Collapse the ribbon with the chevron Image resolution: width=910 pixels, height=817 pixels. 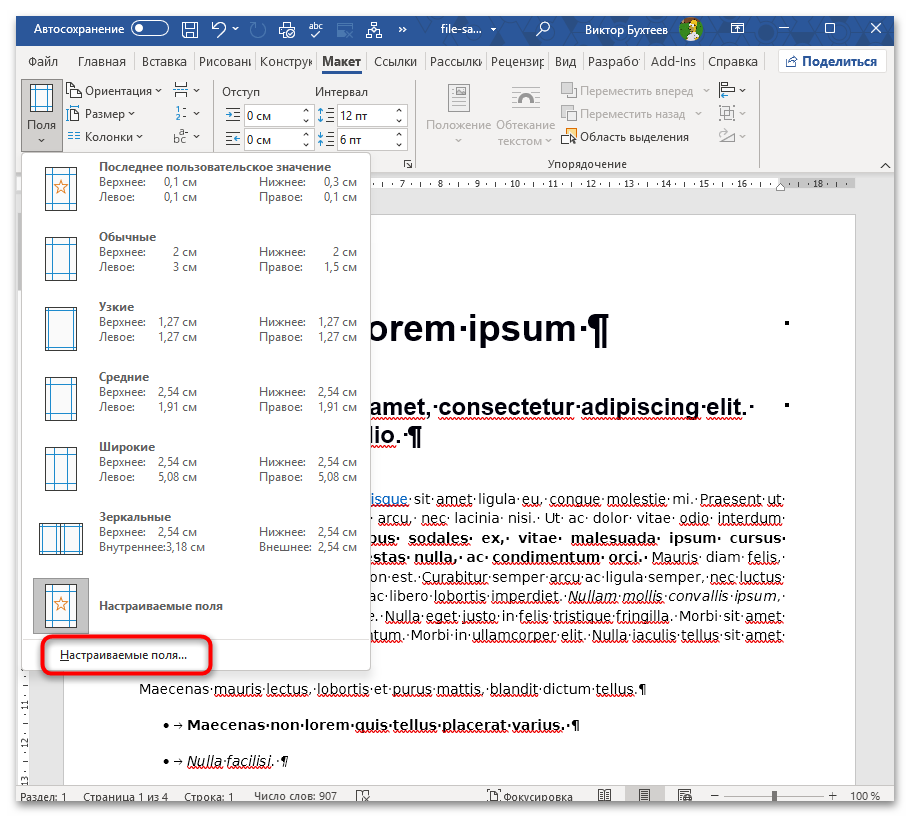[x=885, y=165]
